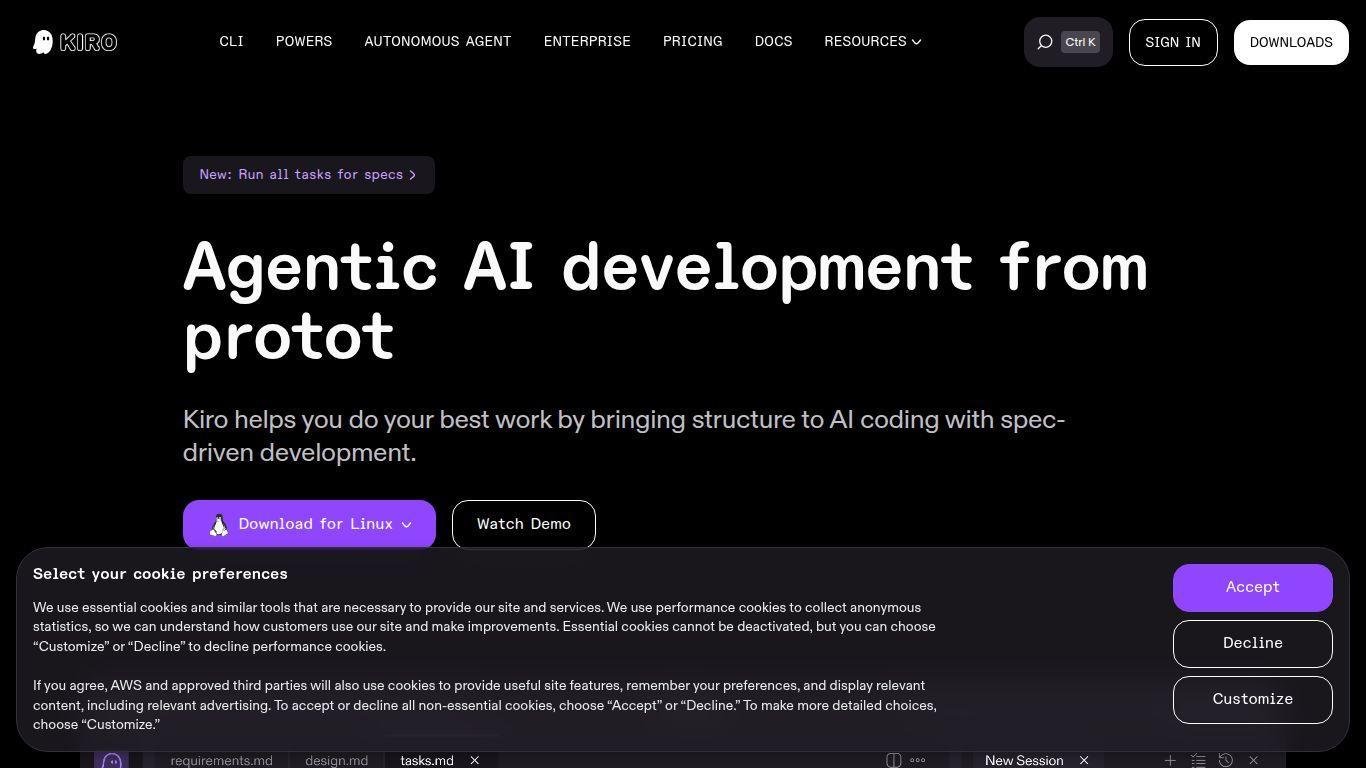Open the 'New: Run all tasks for specs' announcement
The height and width of the screenshot is (768, 1366).
[308, 175]
